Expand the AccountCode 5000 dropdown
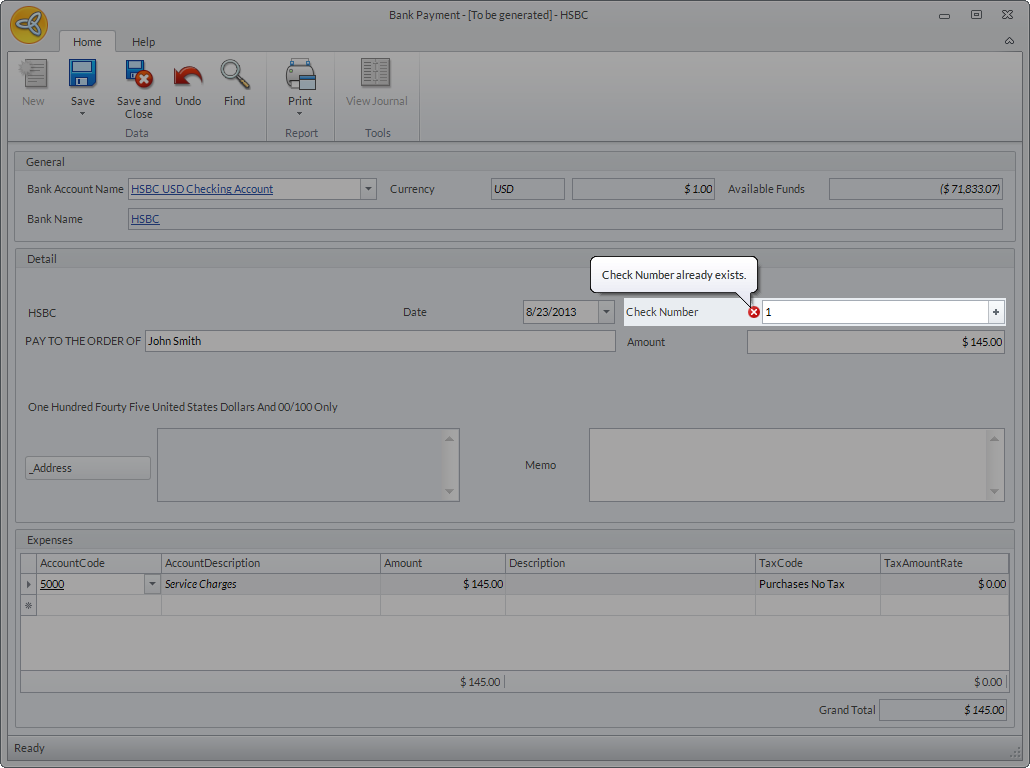 click(152, 584)
